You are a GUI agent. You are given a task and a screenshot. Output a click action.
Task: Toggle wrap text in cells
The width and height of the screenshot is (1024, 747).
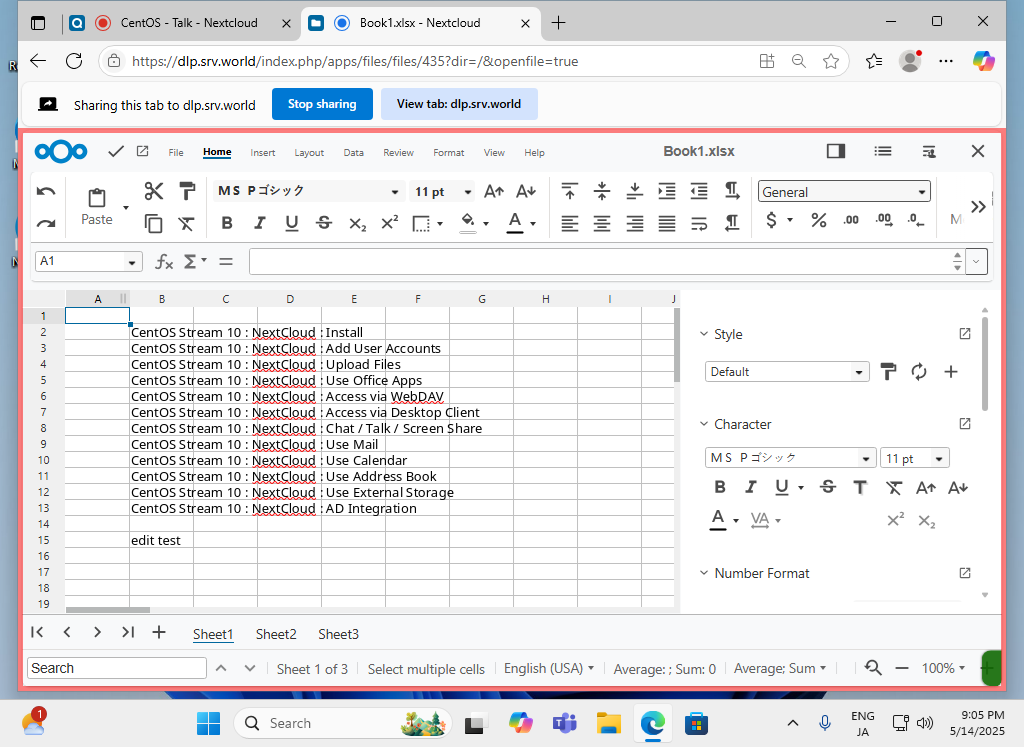[699, 223]
